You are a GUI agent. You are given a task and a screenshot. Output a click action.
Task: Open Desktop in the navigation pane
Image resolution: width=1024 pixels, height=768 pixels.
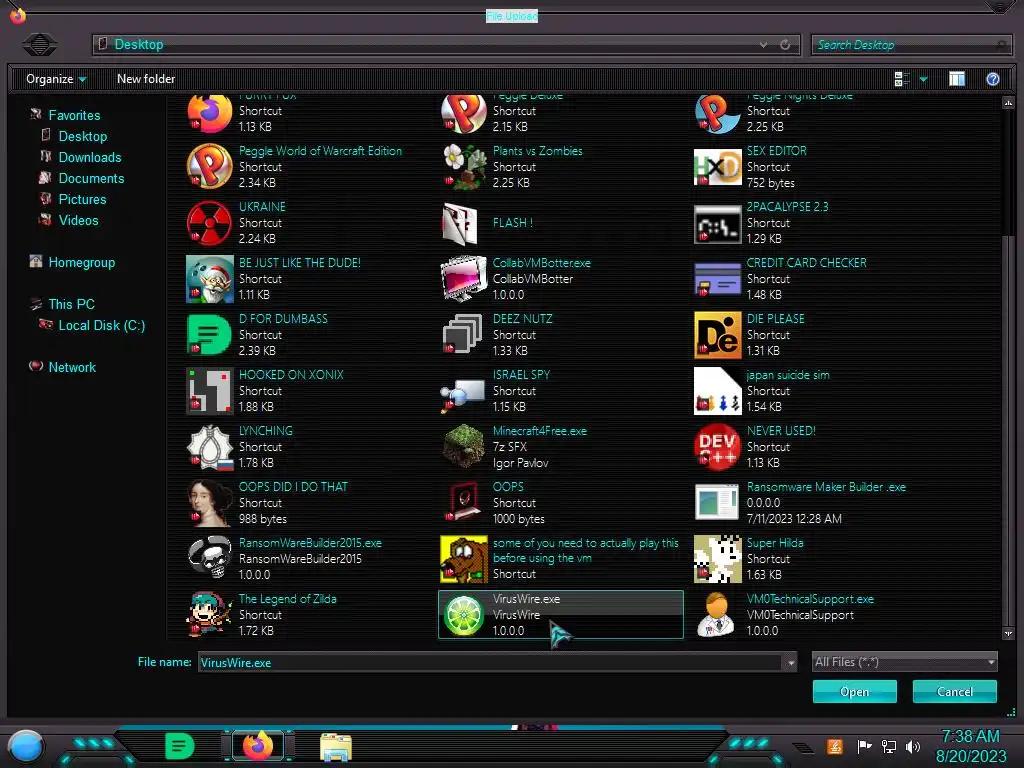click(82, 136)
